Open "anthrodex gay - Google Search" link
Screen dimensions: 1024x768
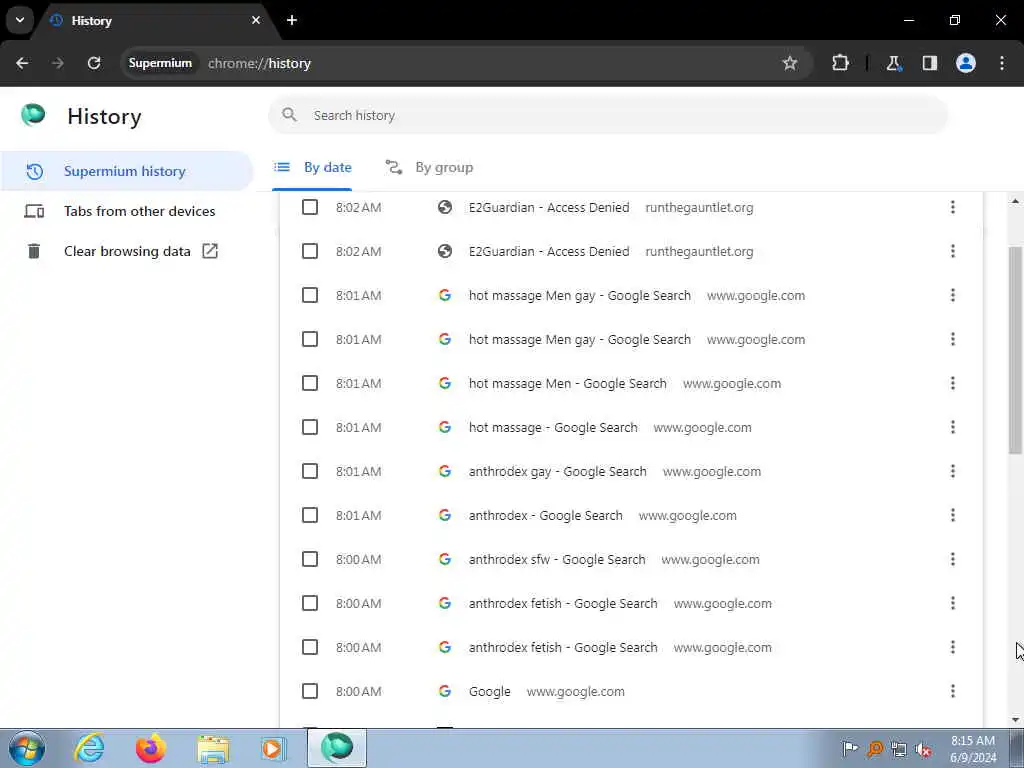click(x=558, y=472)
